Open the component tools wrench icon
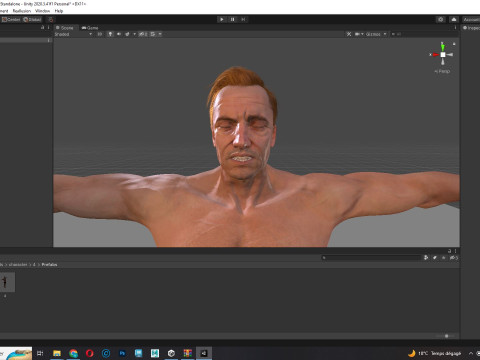The image size is (480, 360). (349, 34)
